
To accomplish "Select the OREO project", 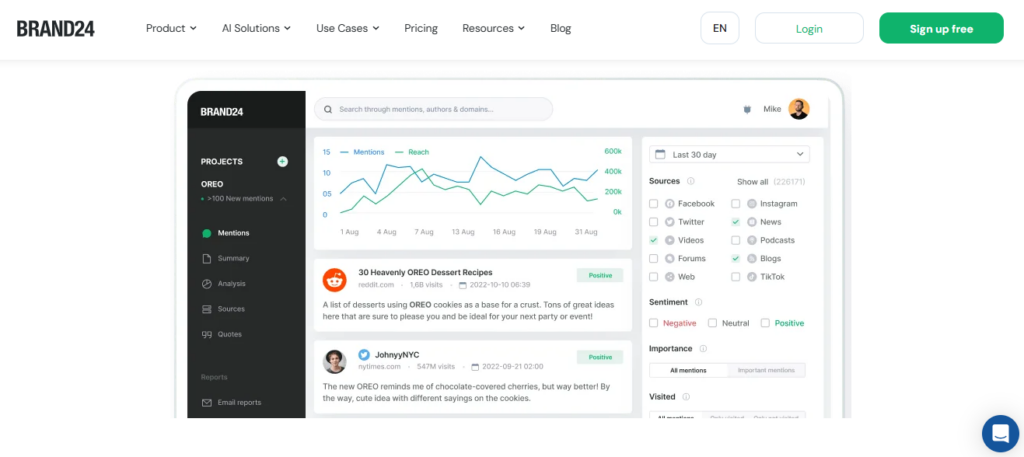I will click(x=212, y=184).
